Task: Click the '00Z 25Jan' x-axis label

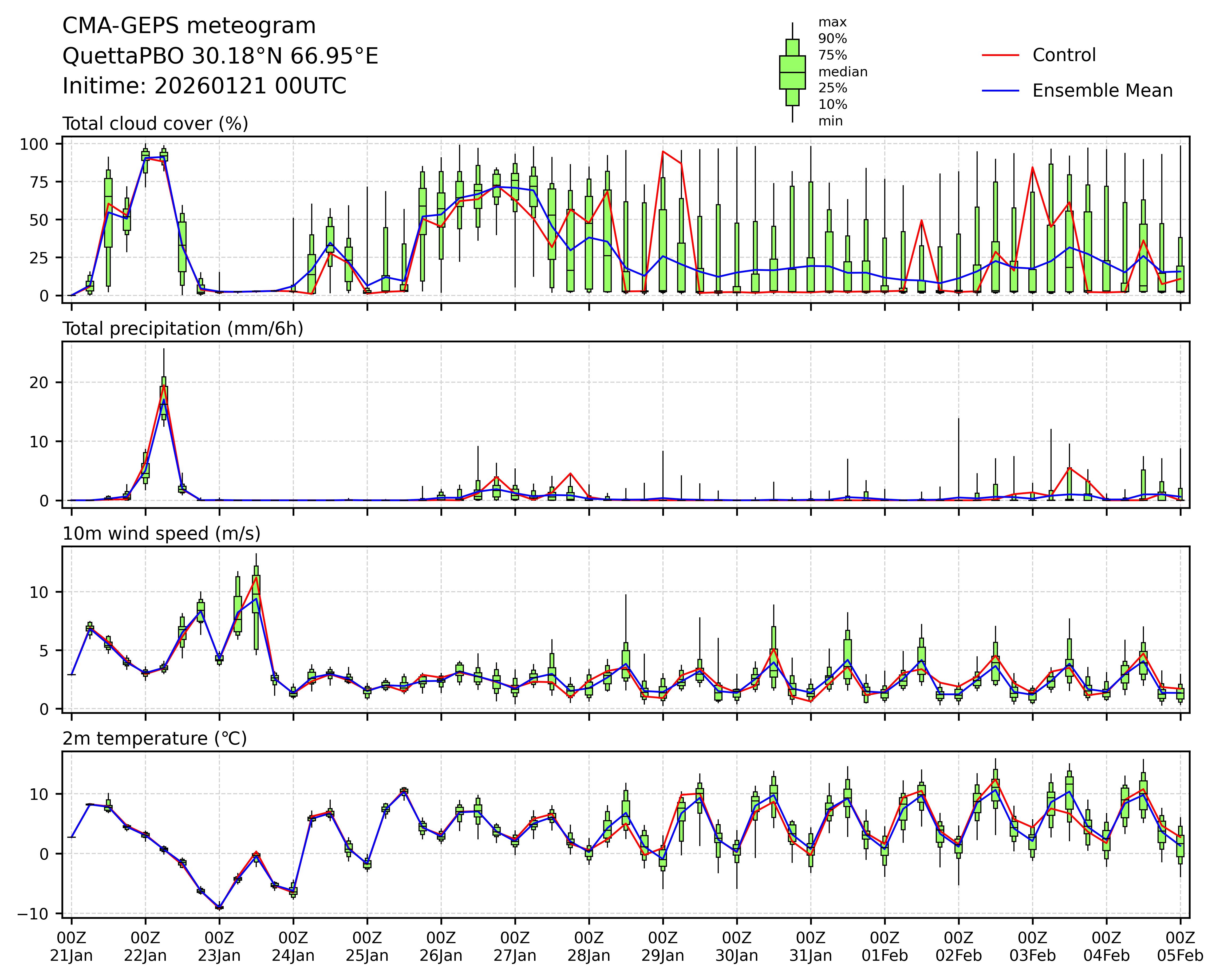Action: coord(367,947)
